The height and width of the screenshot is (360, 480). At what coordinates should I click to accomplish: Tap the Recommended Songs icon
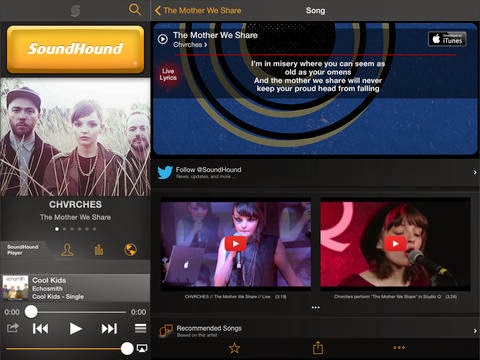(x=166, y=331)
